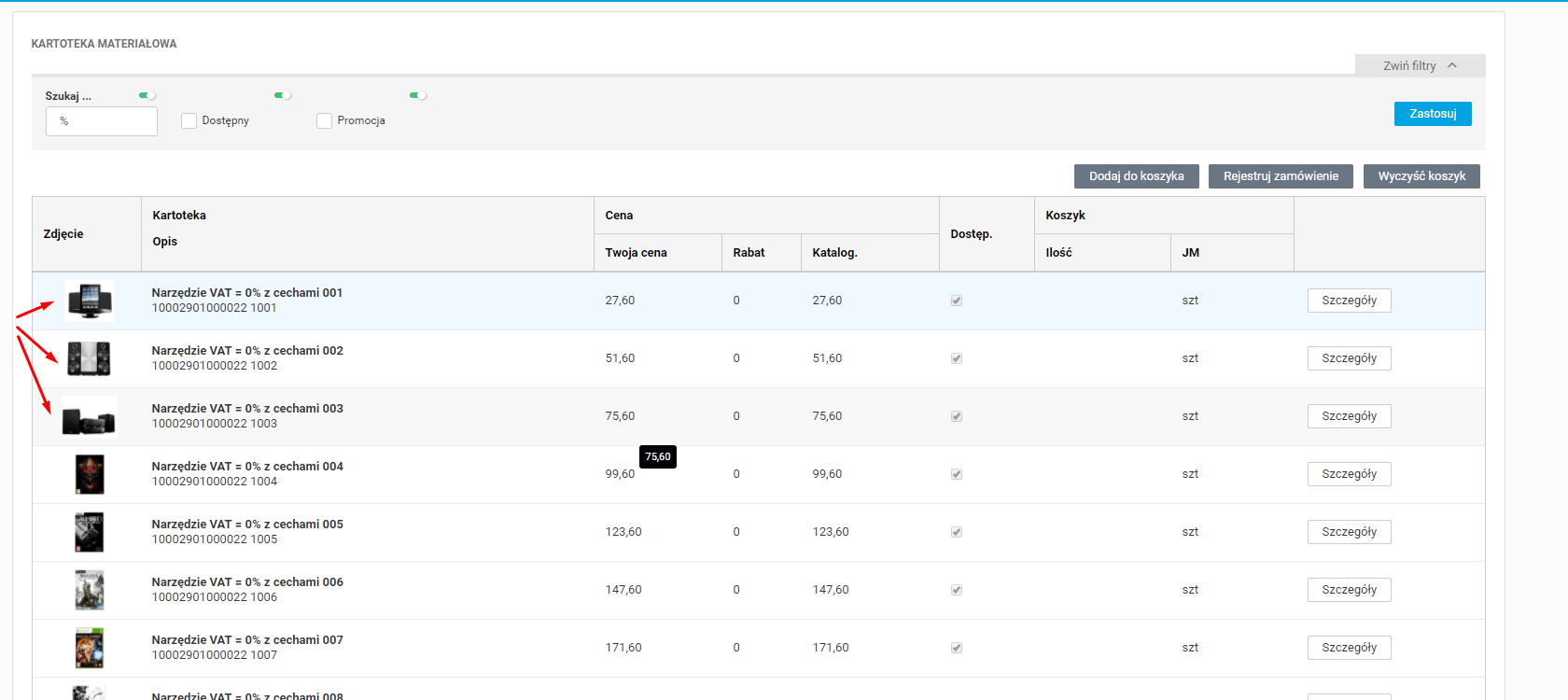The height and width of the screenshot is (700, 1568).
Task: Toggle the switch beside the Szukaj label
Action: (147, 95)
